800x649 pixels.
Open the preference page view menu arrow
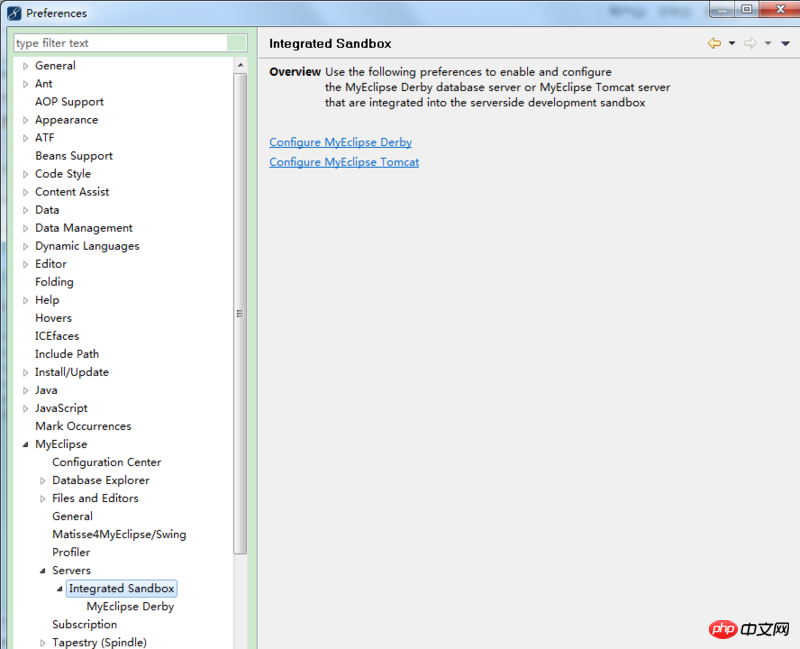click(785, 43)
